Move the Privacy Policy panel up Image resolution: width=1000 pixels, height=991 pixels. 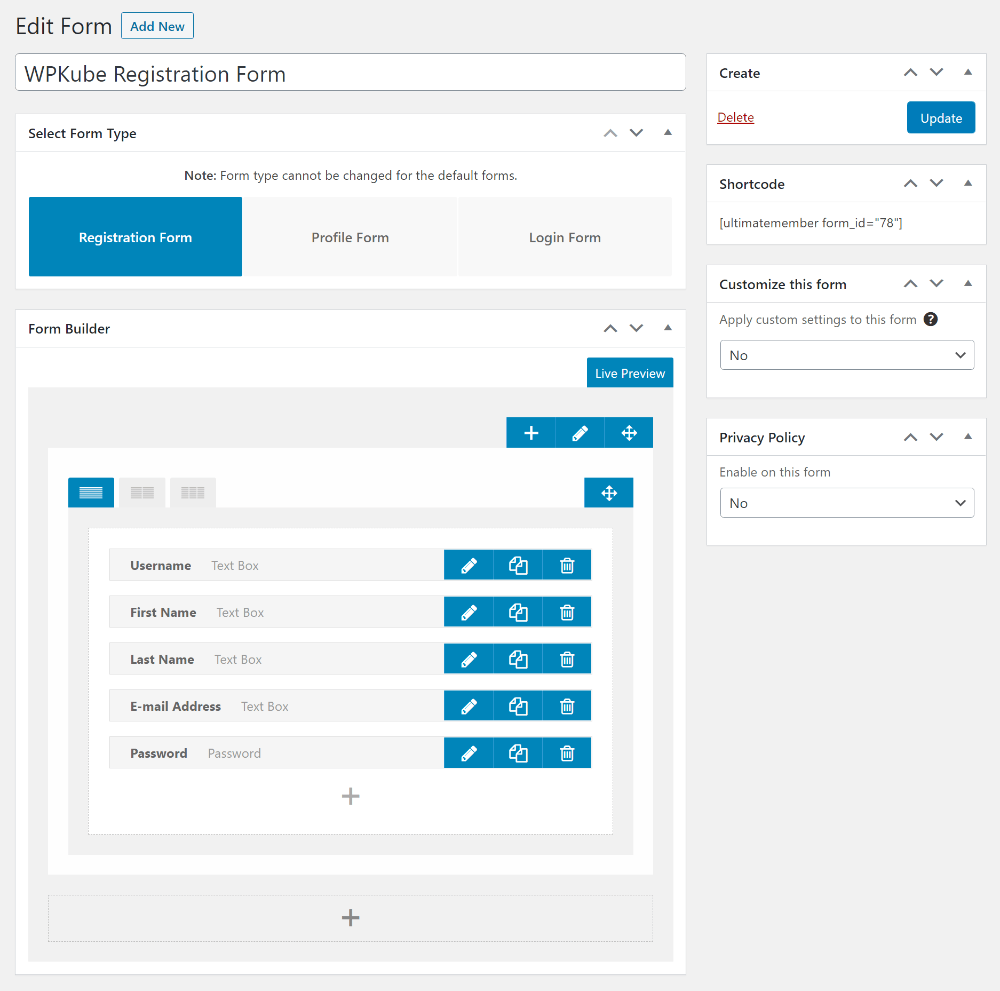point(911,437)
